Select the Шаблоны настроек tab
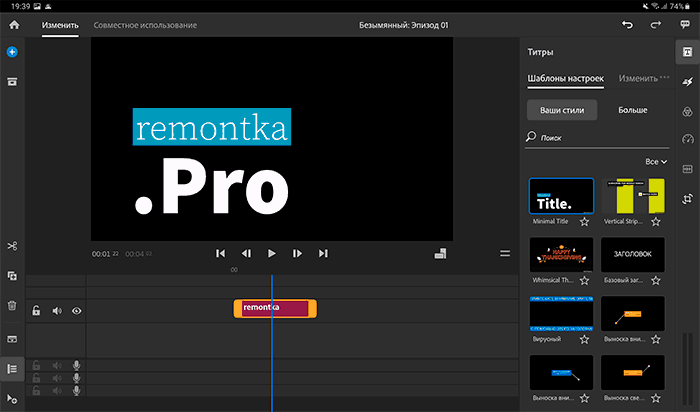700x412 pixels. pos(566,79)
